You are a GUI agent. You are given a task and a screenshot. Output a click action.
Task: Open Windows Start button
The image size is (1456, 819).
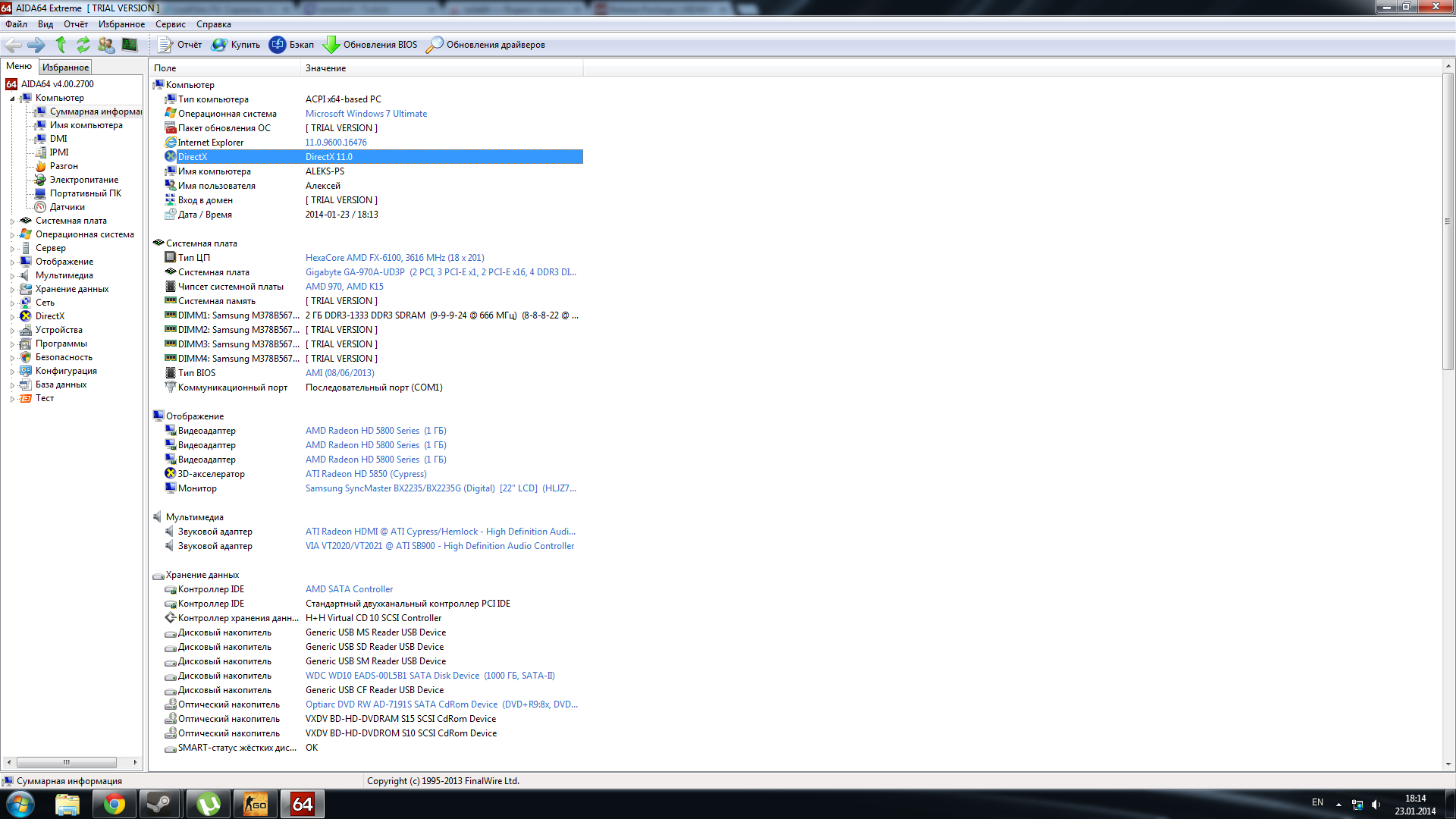point(20,804)
